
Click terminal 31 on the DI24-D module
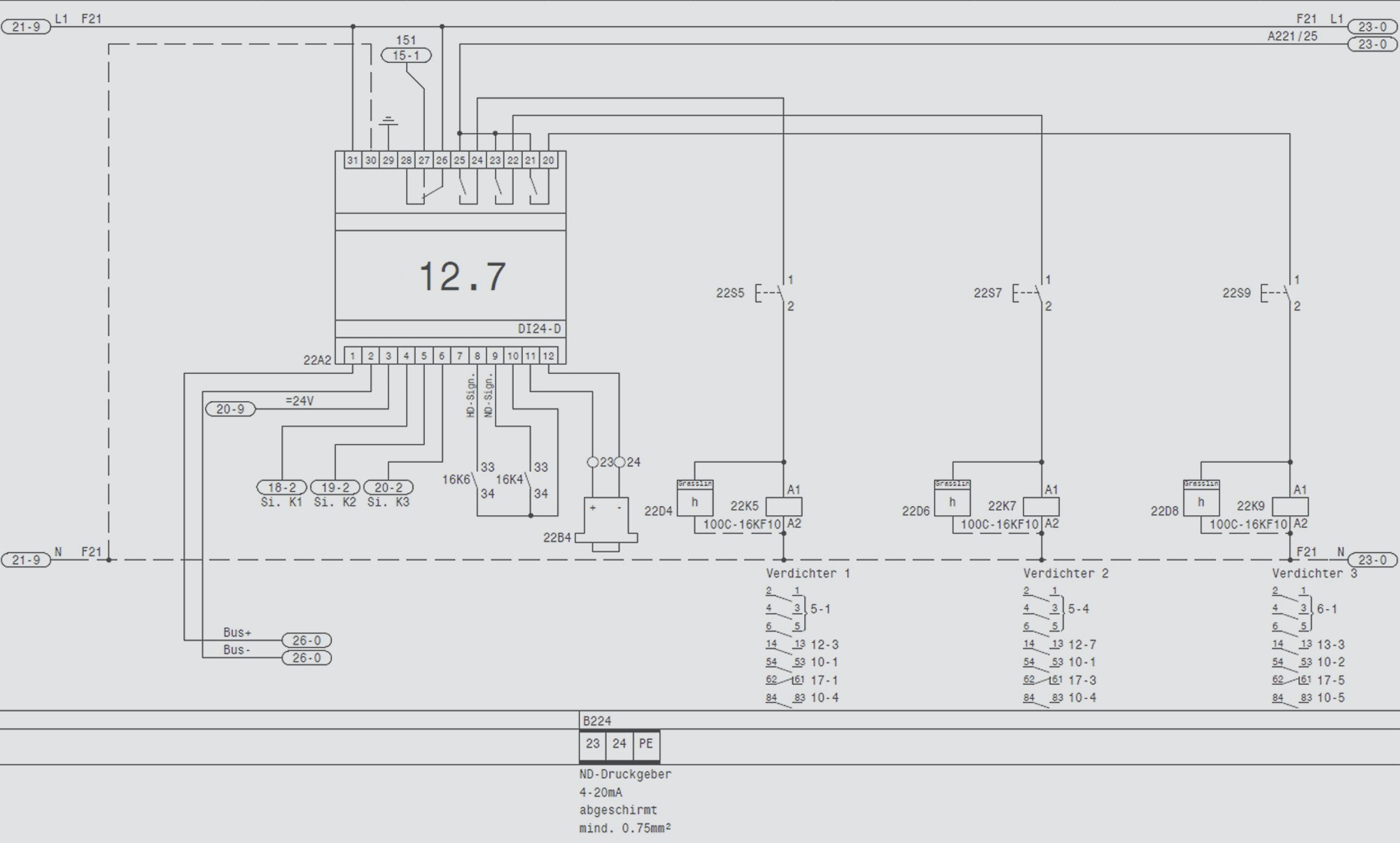352,160
